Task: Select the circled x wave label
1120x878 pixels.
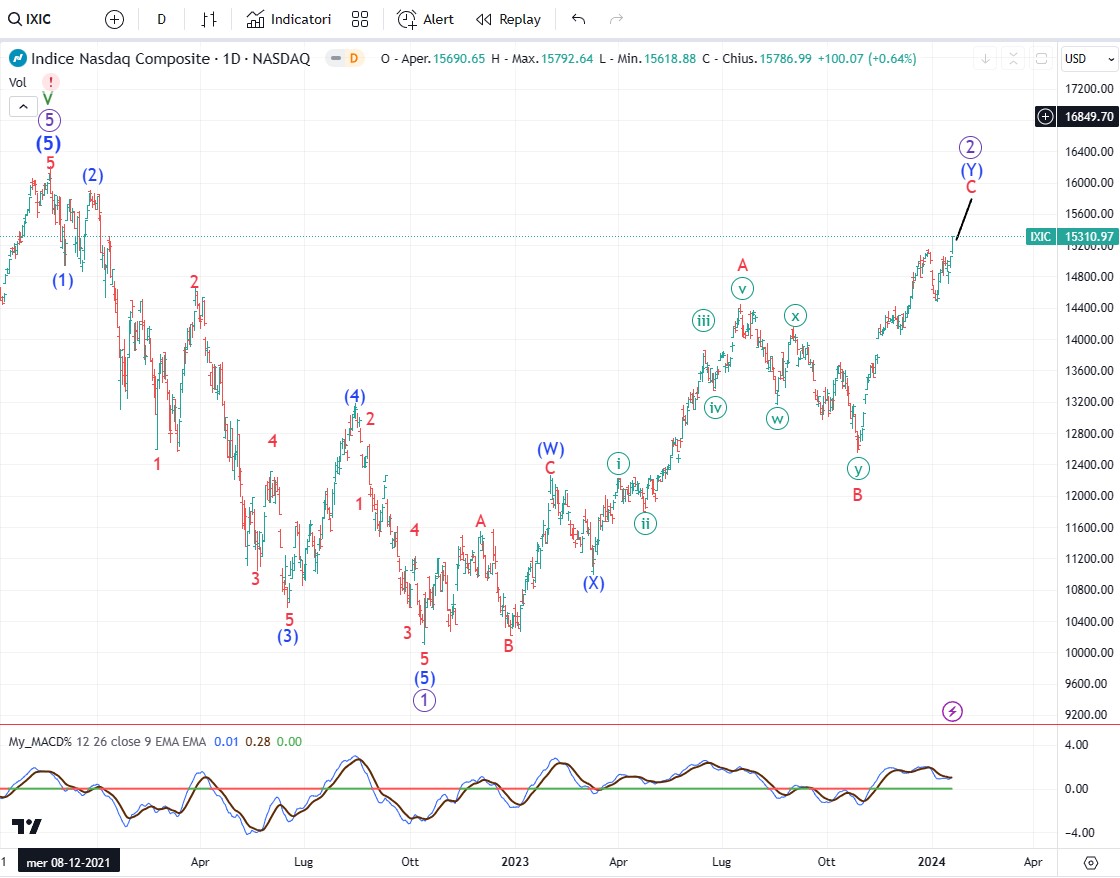Action: [x=795, y=316]
